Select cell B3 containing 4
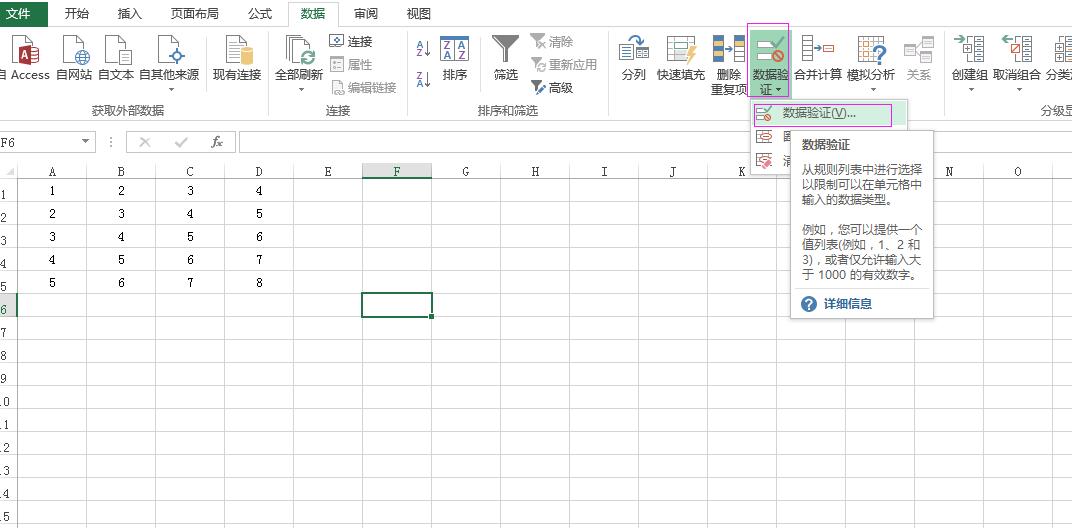This screenshot has width=1072, height=528. tap(121, 237)
